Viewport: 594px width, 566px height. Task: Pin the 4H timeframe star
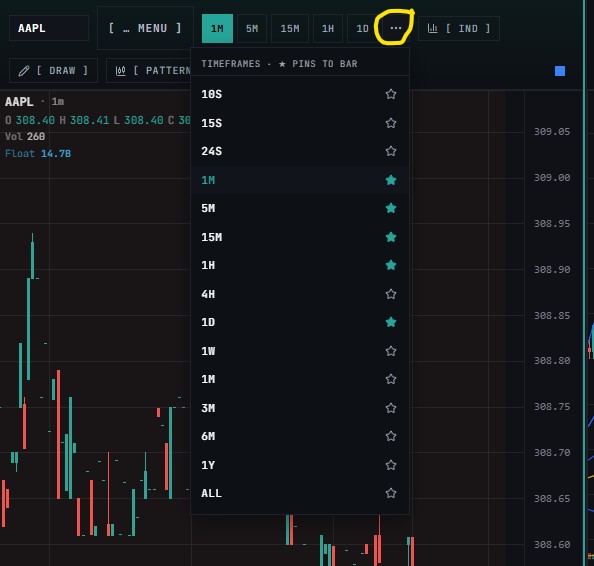[x=391, y=294]
